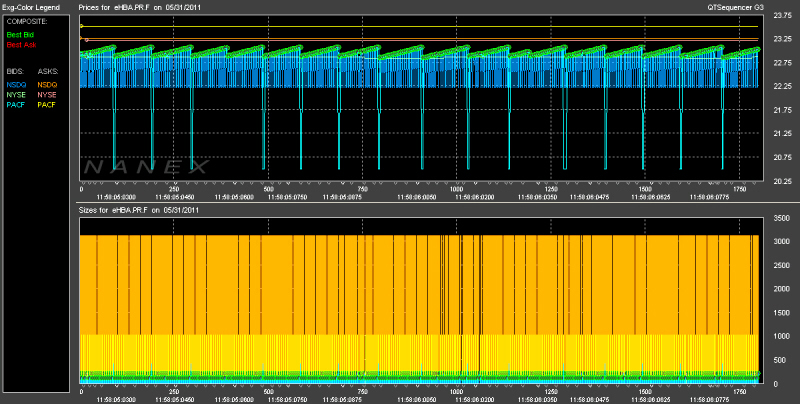This screenshot has width=800, height=404.
Task: Click the 23.25 price axis value
Action: click(x=783, y=39)
